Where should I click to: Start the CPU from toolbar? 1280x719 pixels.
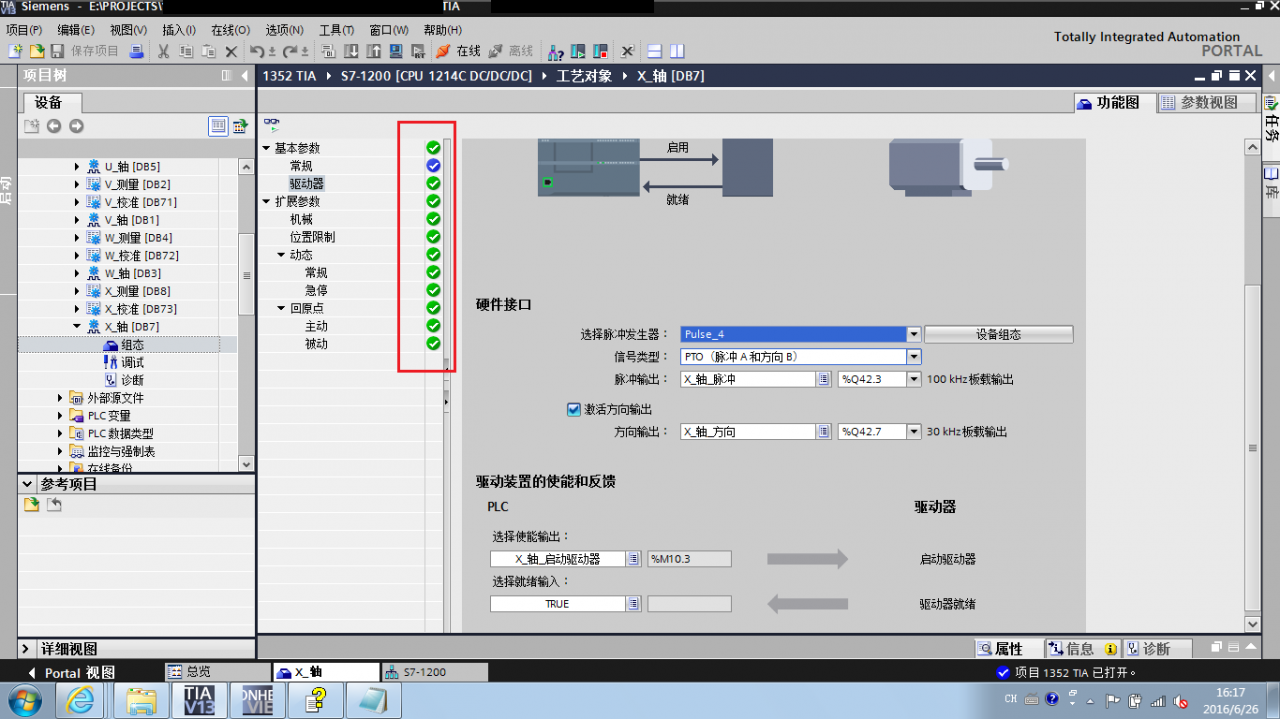point(578,51)
